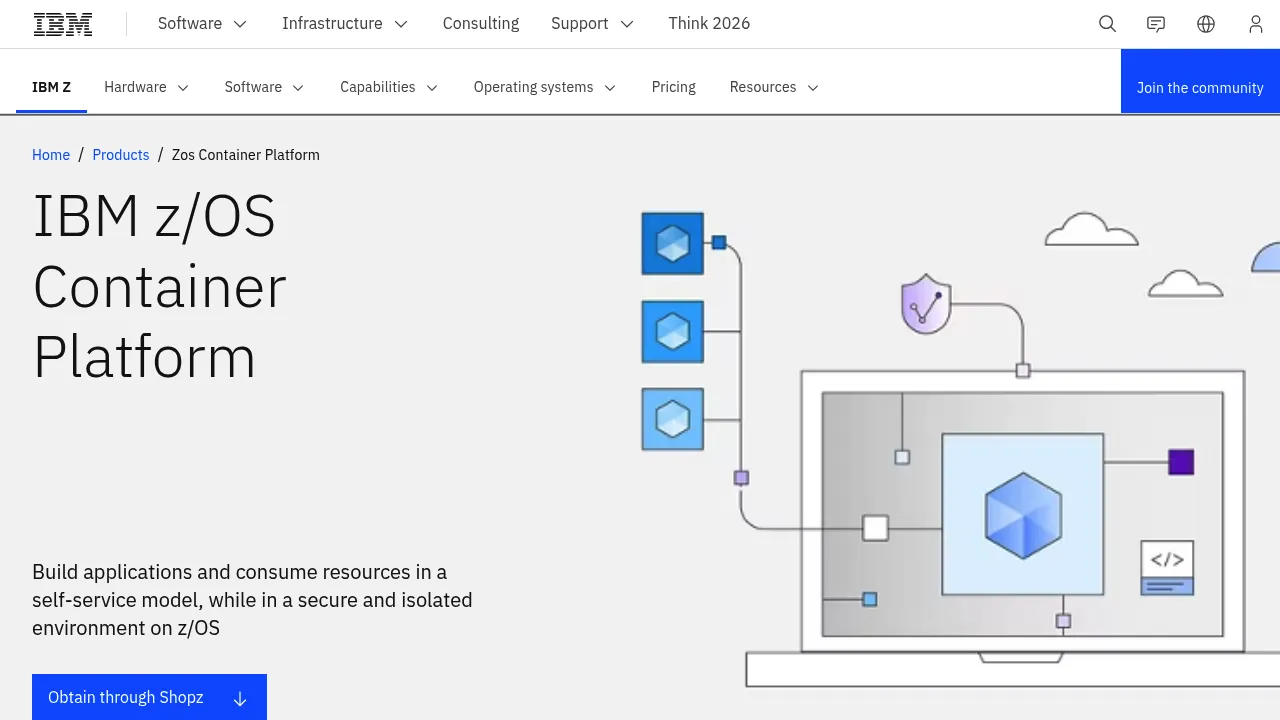Open the Think 2026 menu item

[709, 24]
